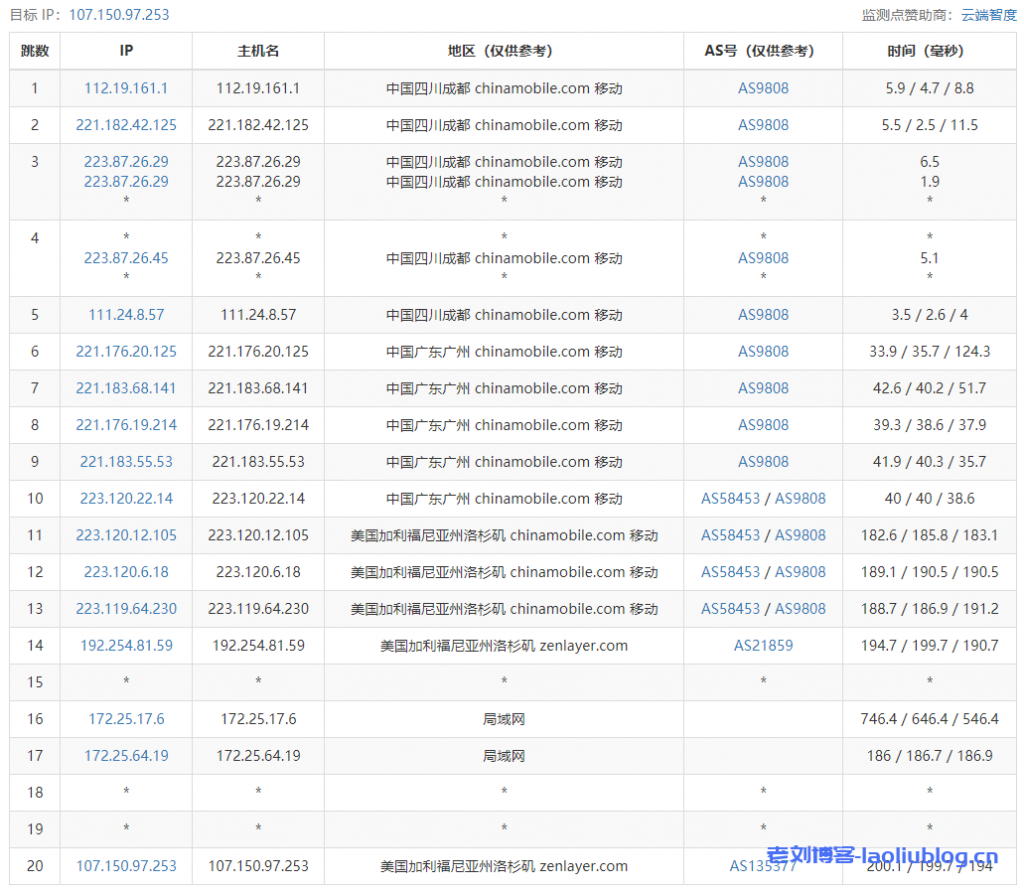Image resolution: width=1024 pixels, height=893 pixels.
Task: Click IP link 112.19.161.1
Action: click(126, 88)
